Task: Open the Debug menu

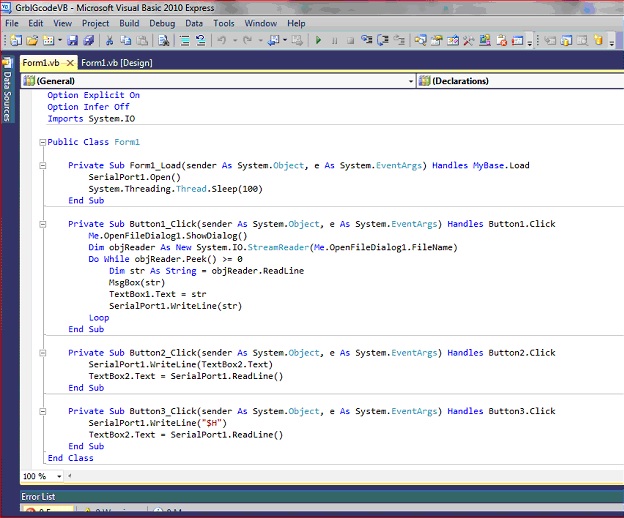Action: [x=161, y=22]
